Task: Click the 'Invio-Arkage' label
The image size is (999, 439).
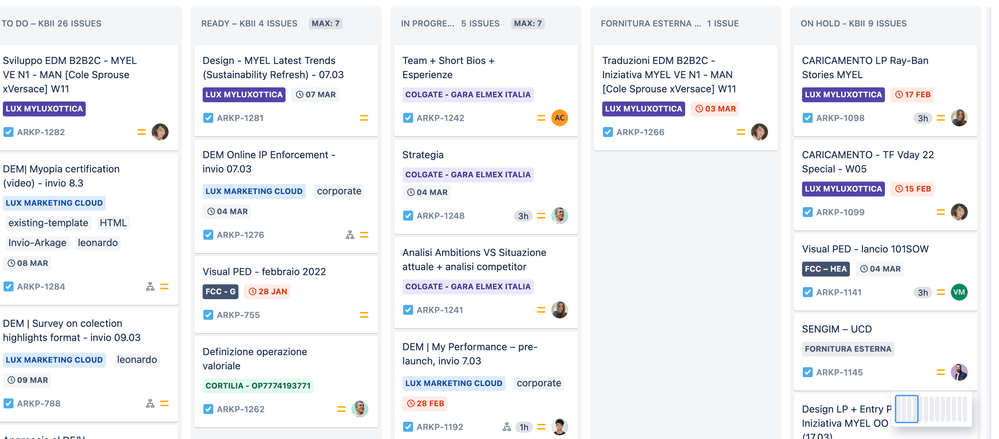Action: 37,243
